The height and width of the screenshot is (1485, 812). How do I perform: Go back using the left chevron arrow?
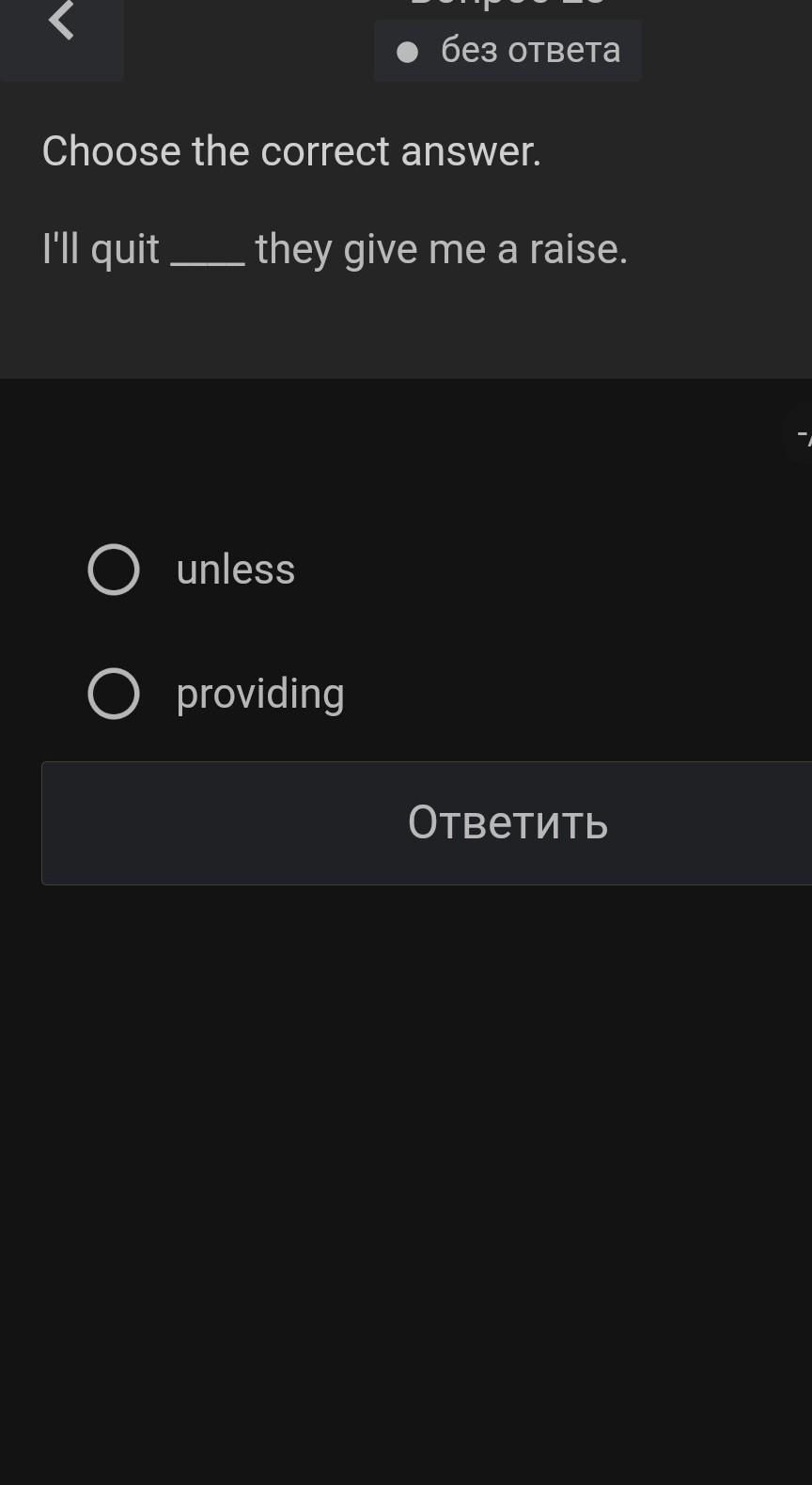(x=61, y=21)
